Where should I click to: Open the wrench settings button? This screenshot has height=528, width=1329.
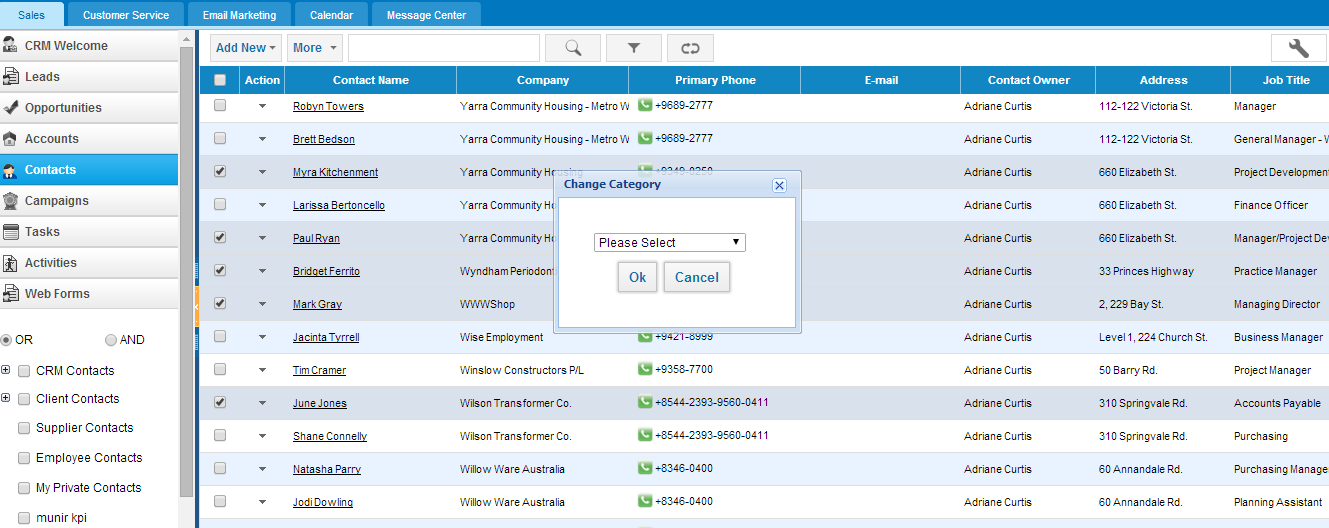[1298, 47]
